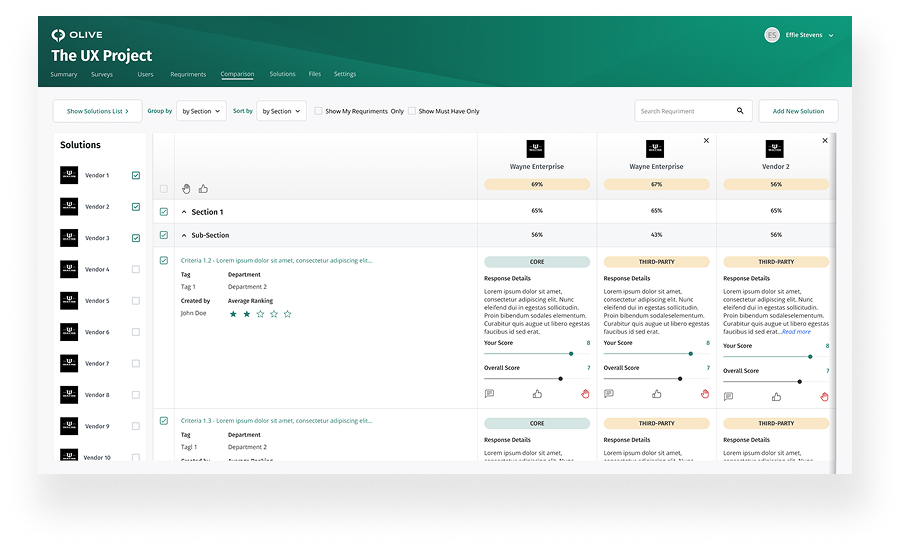The image size is (906, 550).
Task: Click Vendor 6 logo in Solutions list
Action: pos(69,332)
